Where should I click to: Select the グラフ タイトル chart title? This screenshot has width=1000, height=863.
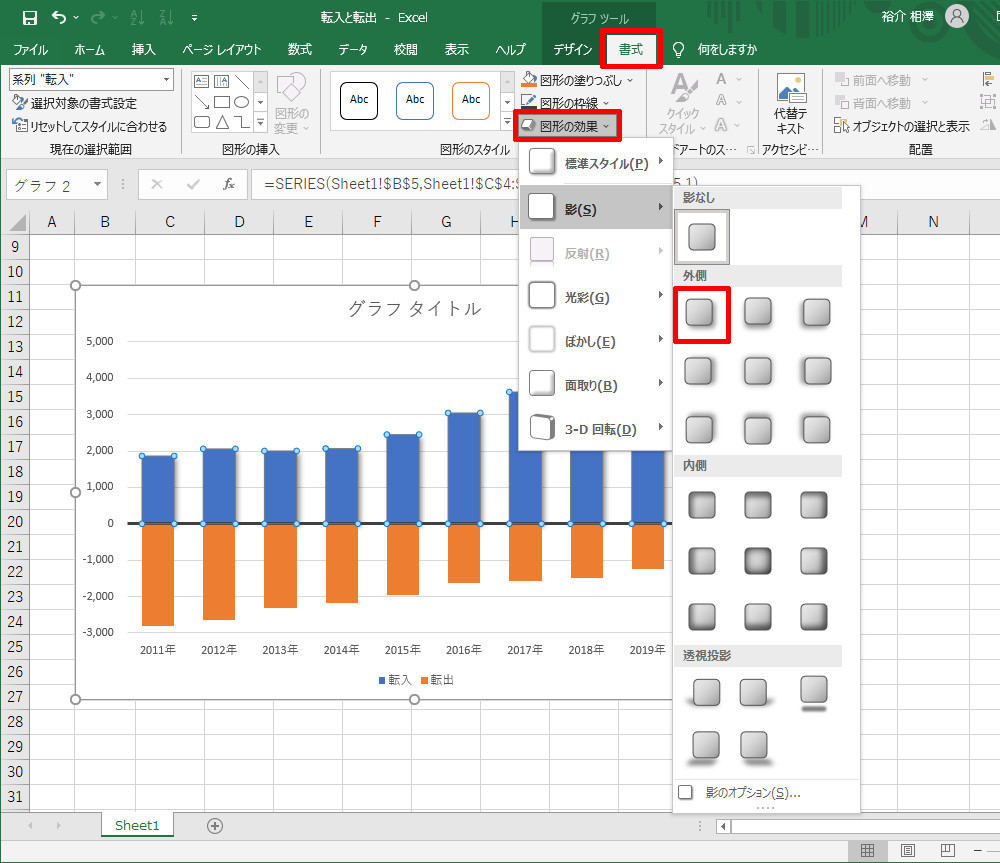pyautogui.click(x=415, y=309)
